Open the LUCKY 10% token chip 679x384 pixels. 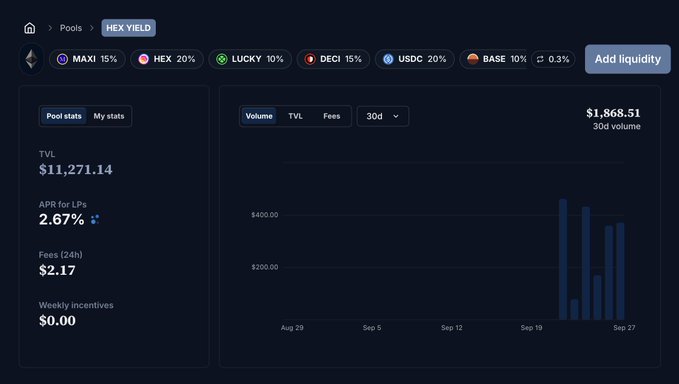pos(250,59)
